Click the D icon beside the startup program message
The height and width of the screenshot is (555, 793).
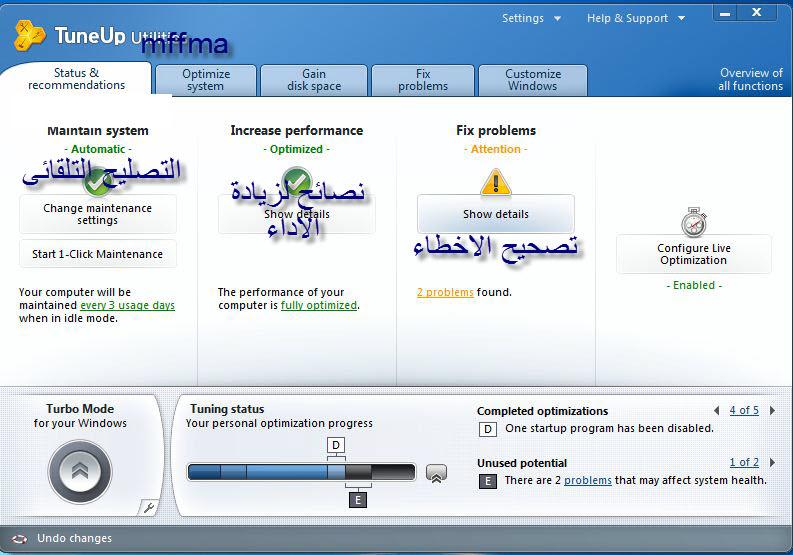(488, 430)
